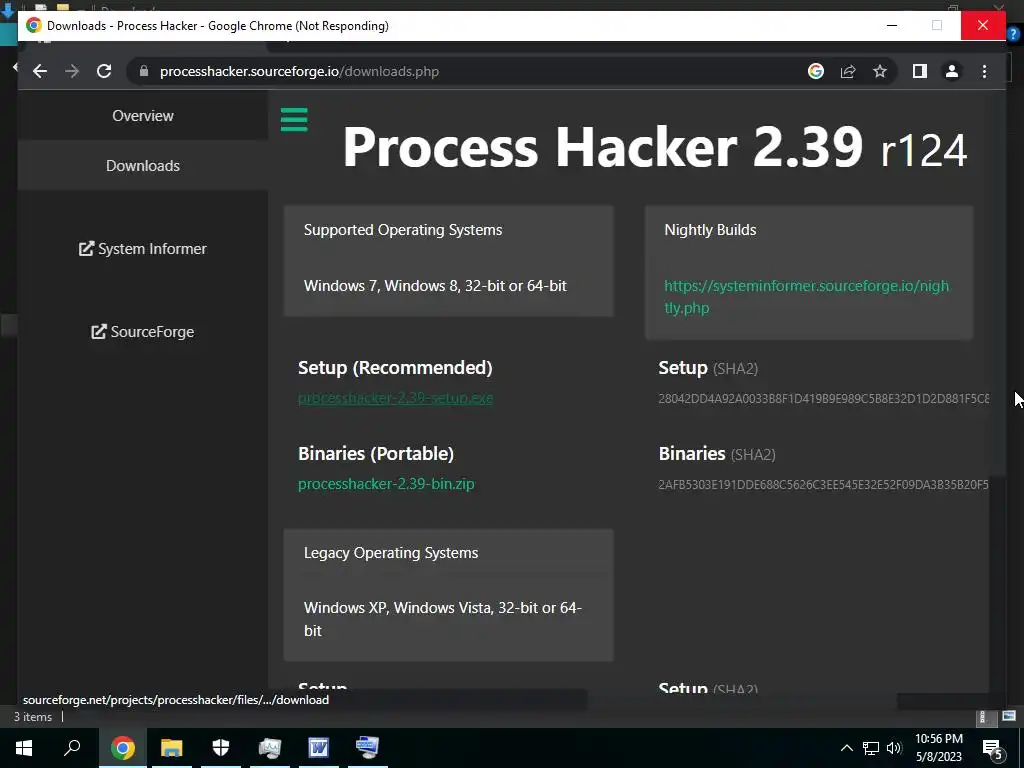Viewport: 1024px width, 768px height.
Task: Open the SourceForge sidebar link
Action: [142, 332]
